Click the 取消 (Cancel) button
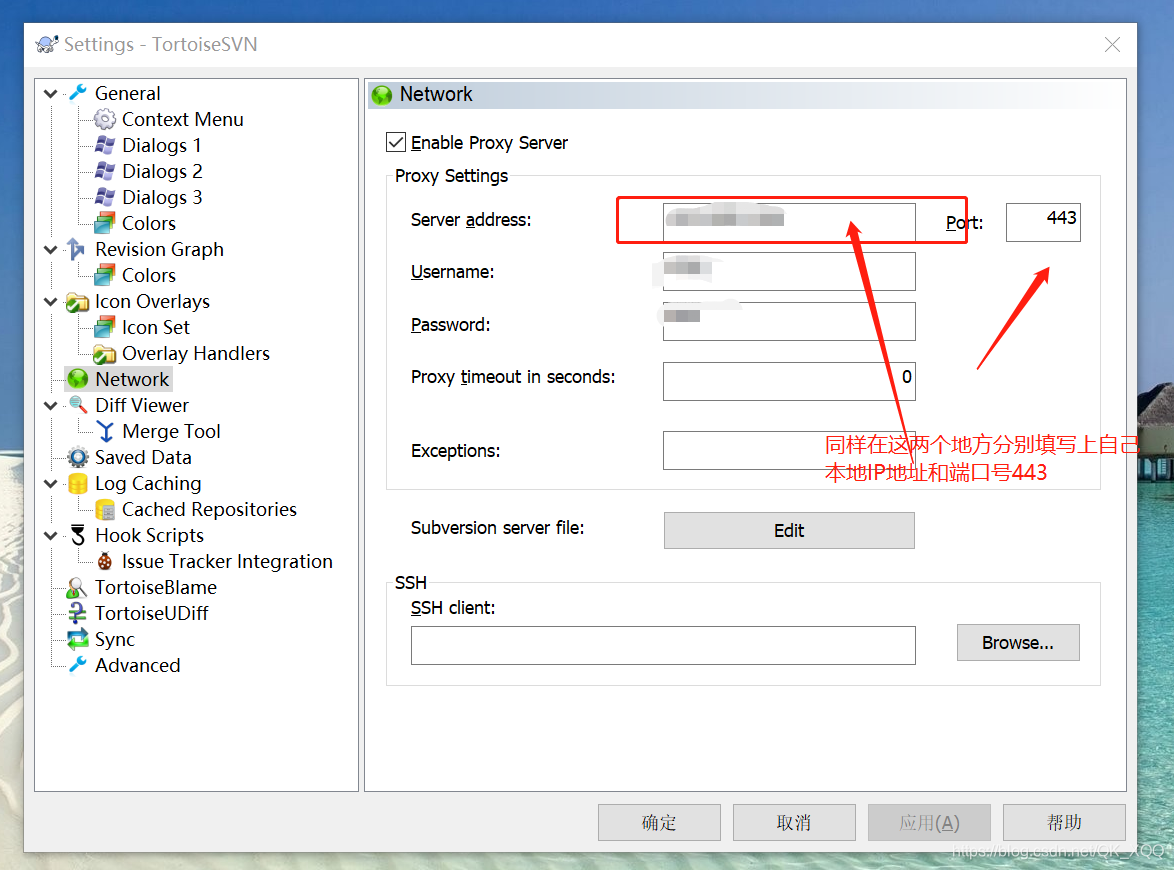 point(794,822)
